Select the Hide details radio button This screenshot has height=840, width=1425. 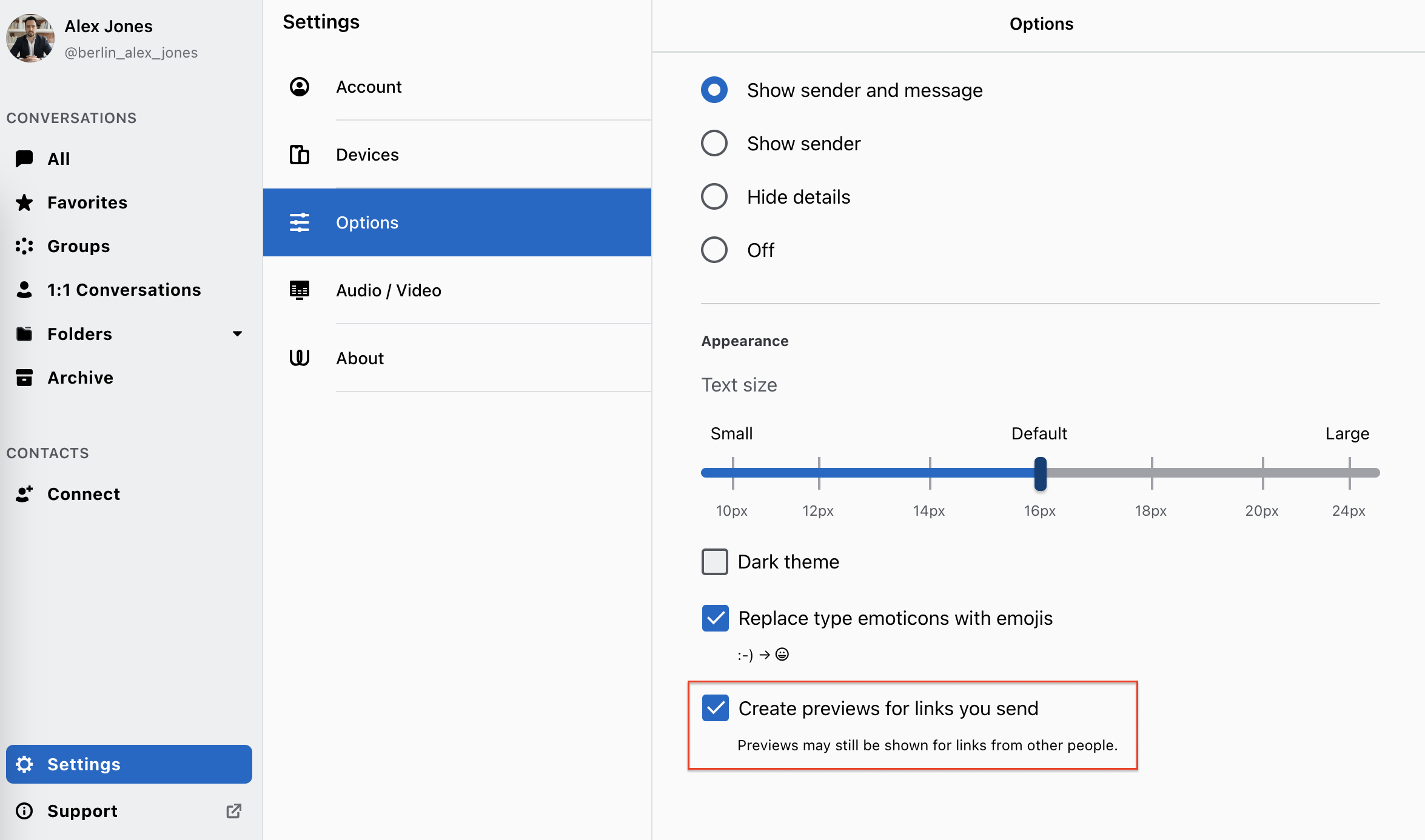[714, 196]
